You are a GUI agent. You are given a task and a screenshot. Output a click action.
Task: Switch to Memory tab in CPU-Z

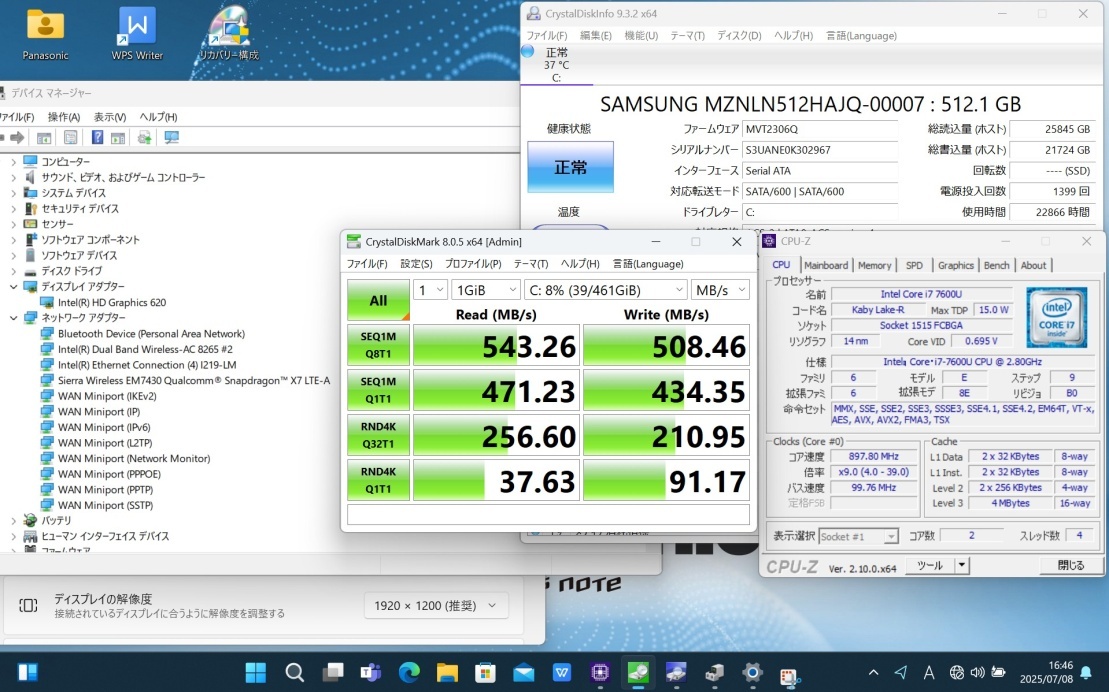tap(874, 265)
